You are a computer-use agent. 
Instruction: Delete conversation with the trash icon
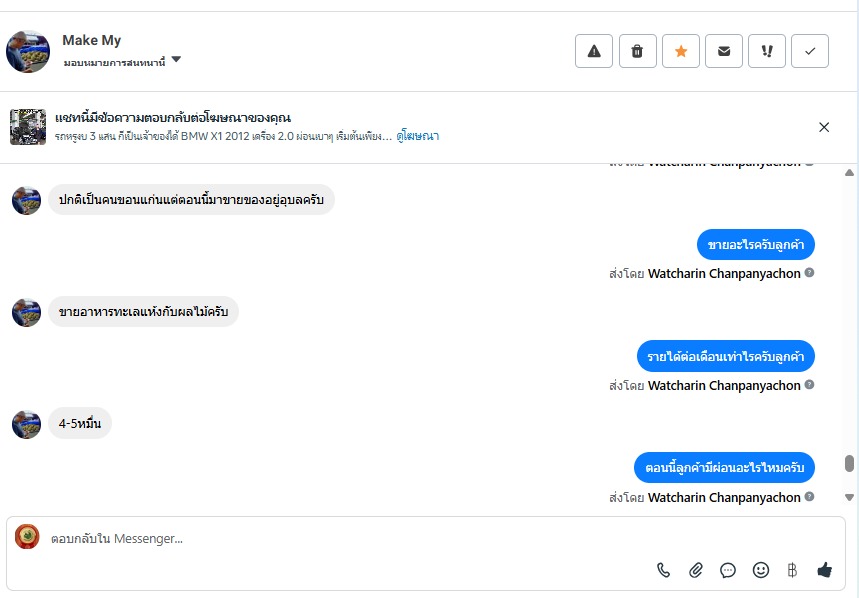click(637, 52)
